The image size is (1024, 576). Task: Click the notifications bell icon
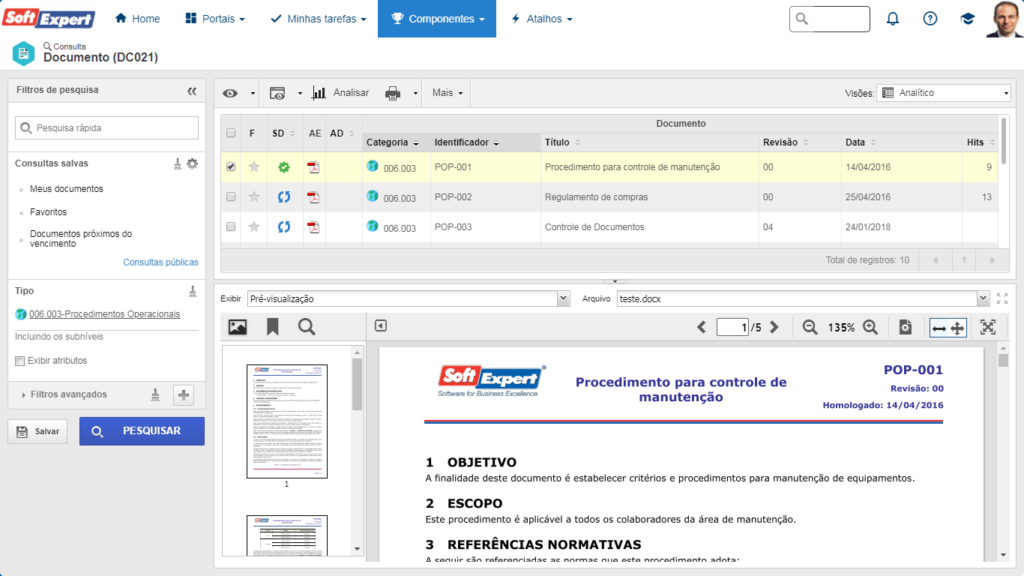pos(893,18)
